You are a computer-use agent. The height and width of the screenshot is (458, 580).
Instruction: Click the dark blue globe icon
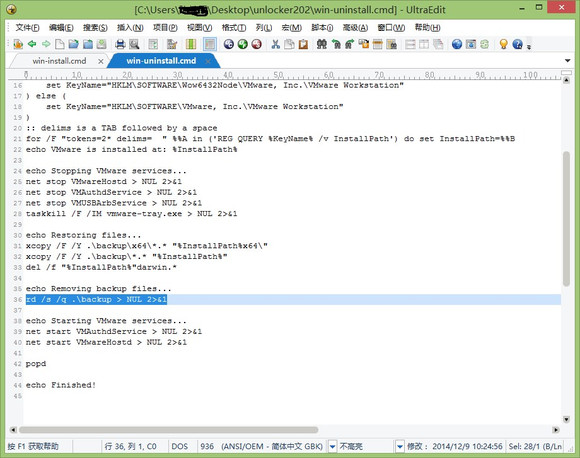(x=229, y=44)
